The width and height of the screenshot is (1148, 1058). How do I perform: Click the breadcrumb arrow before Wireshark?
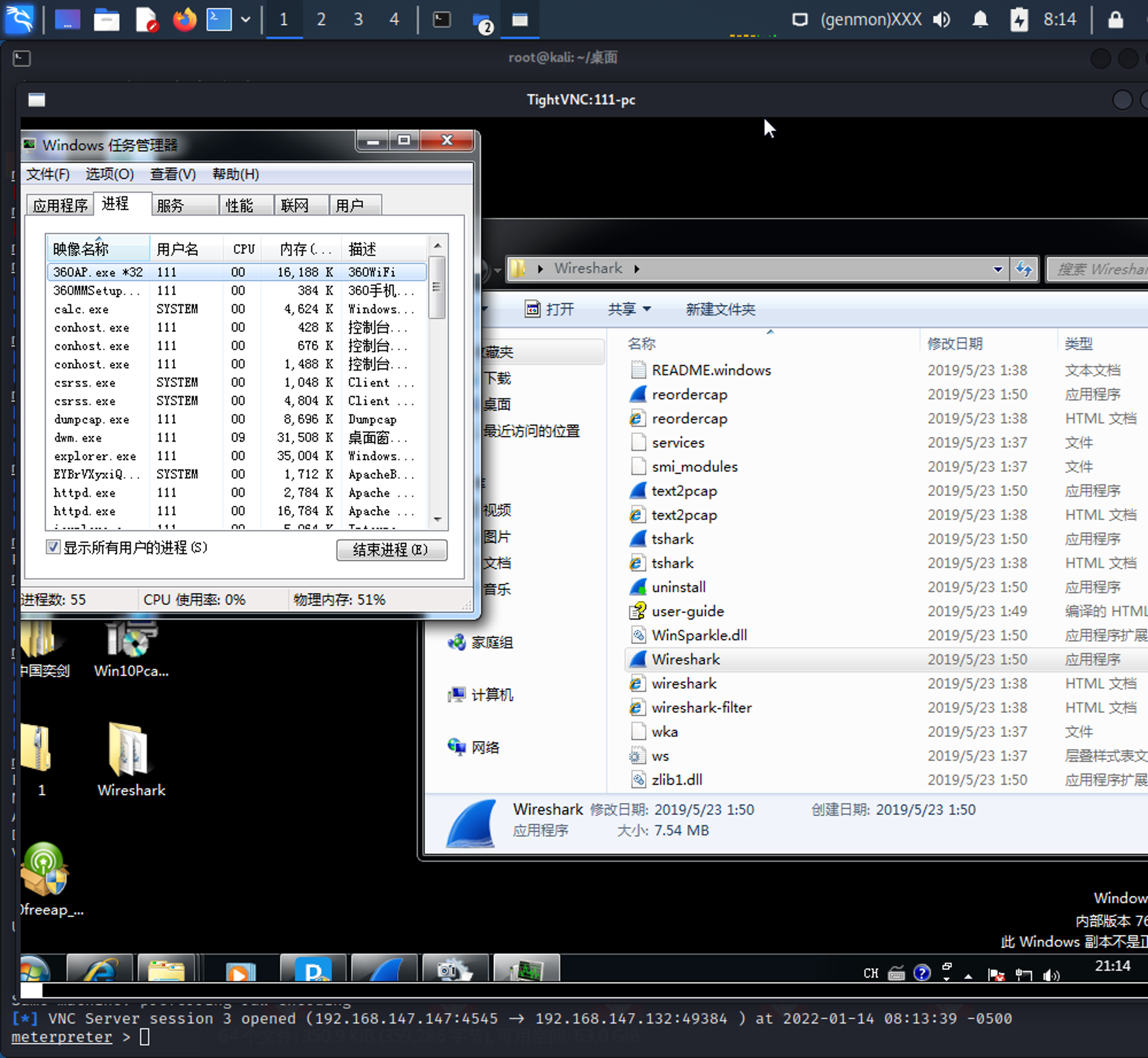540,269
